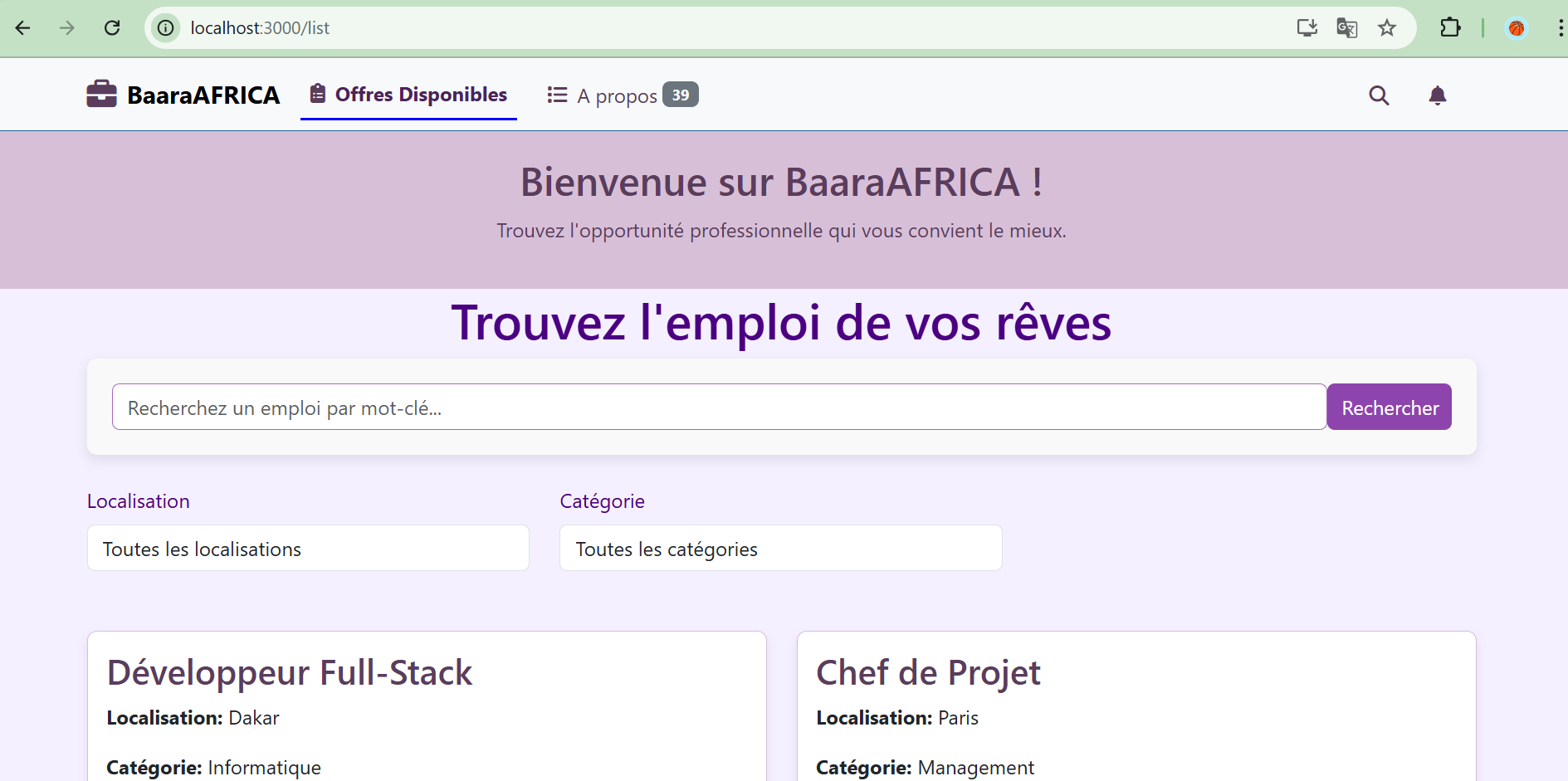The height and width of the screenshot is (781, 1568).
Task: Reload the page with refresh icon
Action: click(x=112, y=28)
